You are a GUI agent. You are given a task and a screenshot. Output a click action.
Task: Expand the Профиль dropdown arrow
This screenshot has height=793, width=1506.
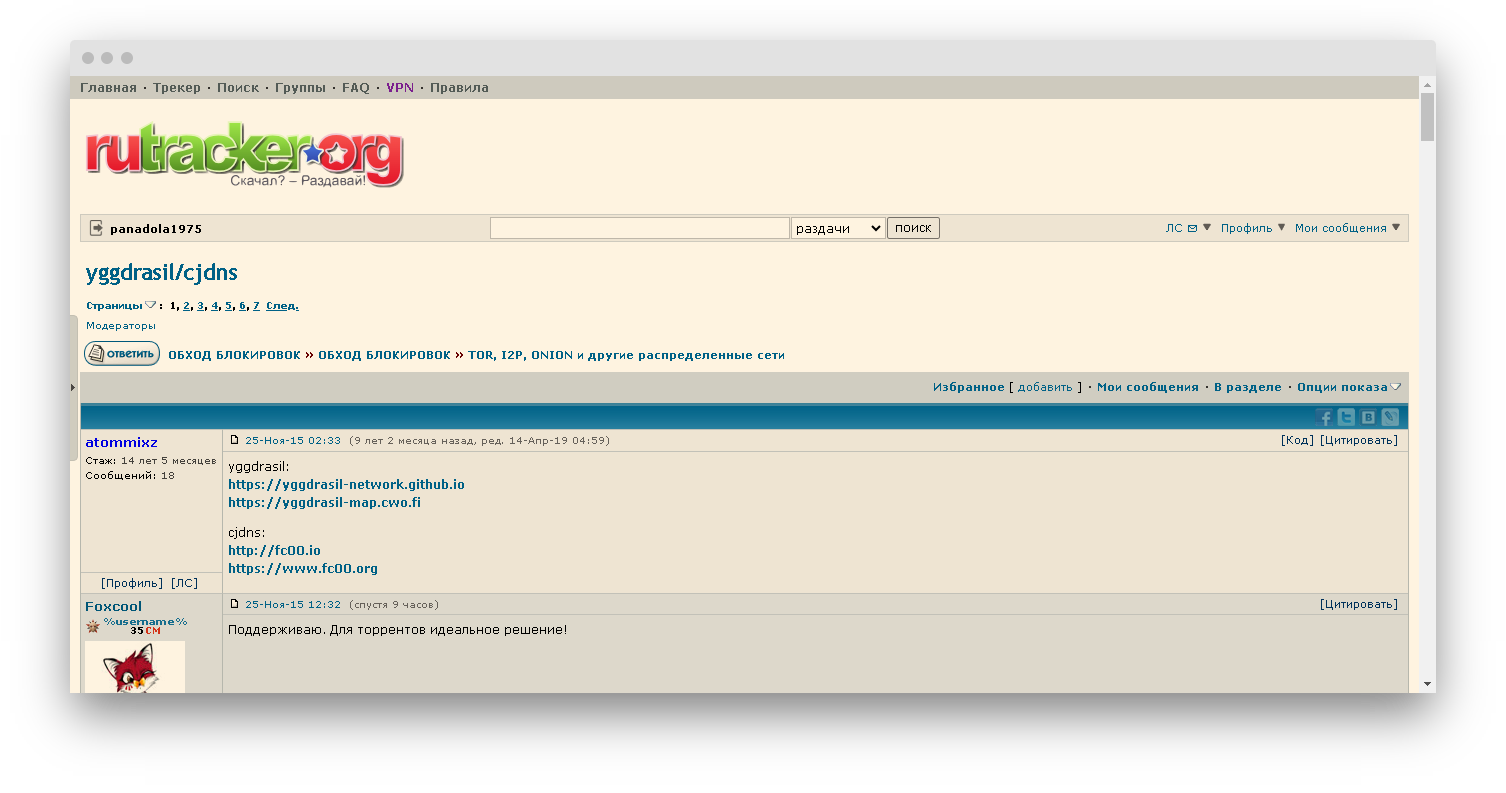(1282, 227)
